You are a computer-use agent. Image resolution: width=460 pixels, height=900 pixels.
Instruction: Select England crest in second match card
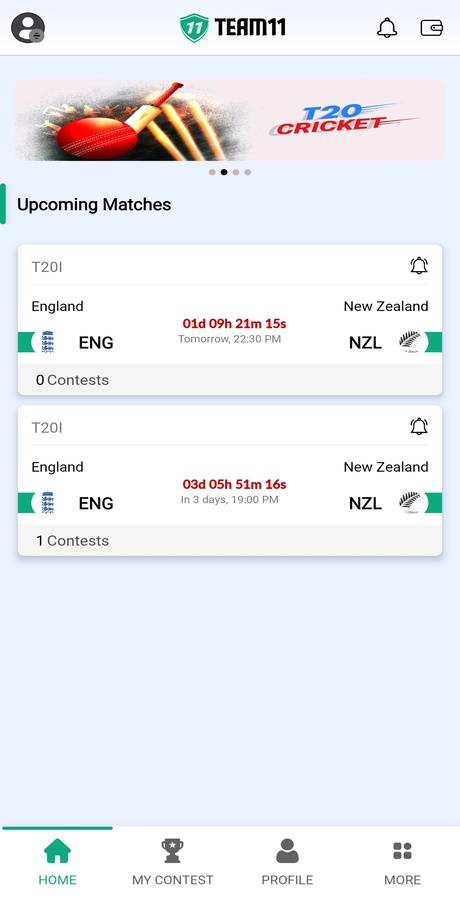coord(48,503)
